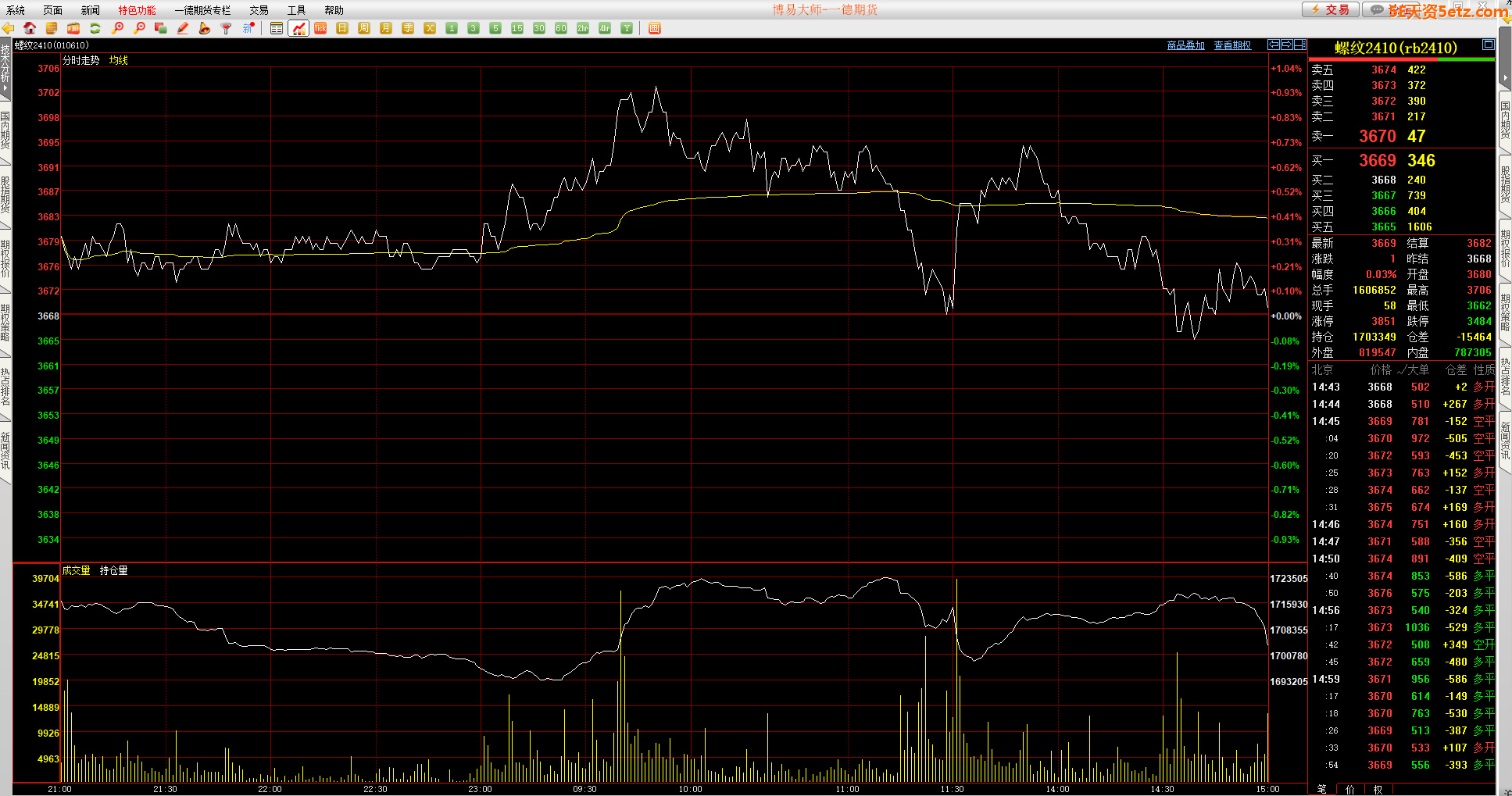The width and height of the screenshot is (1512, 796).
Task: Click the yellow back arrow icon
Action: (8, 28)
